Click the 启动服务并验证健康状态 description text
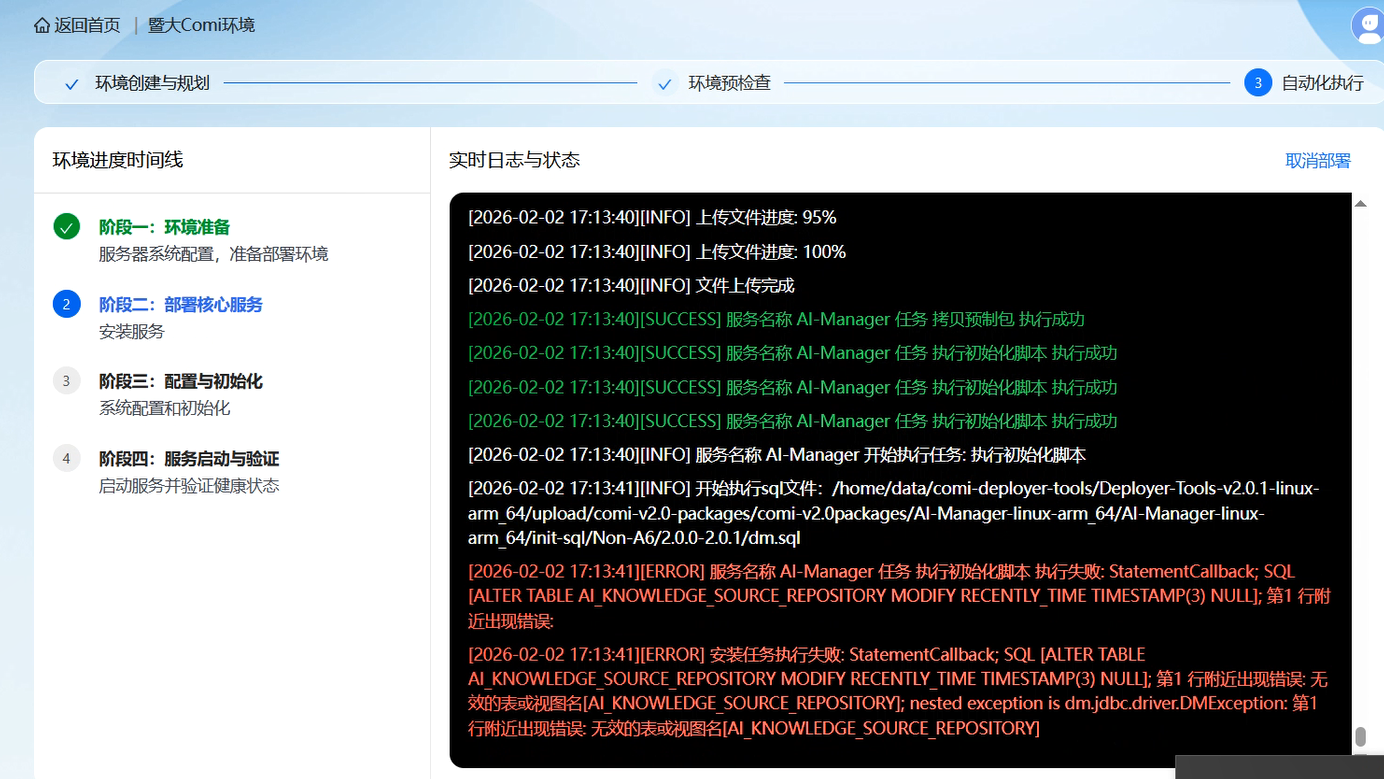Image resolution: width=1384 pixels, height=779 pixels. click(189, 486)
